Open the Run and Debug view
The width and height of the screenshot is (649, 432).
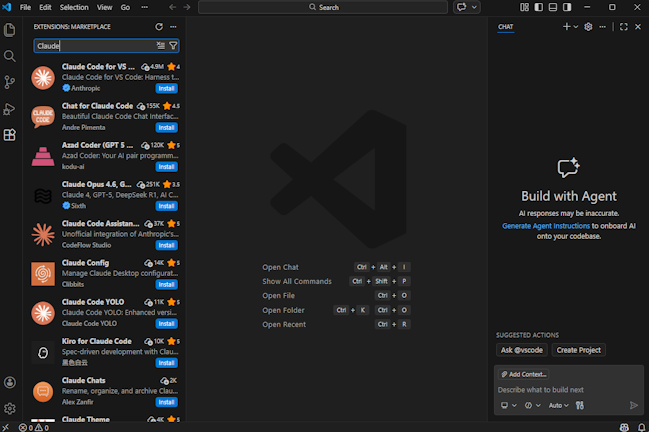tap(10, 109)
